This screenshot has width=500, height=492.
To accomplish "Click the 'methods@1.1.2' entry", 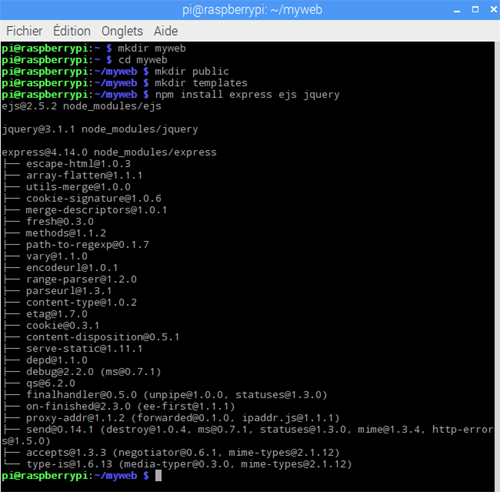I will click(x=66, y=233).
